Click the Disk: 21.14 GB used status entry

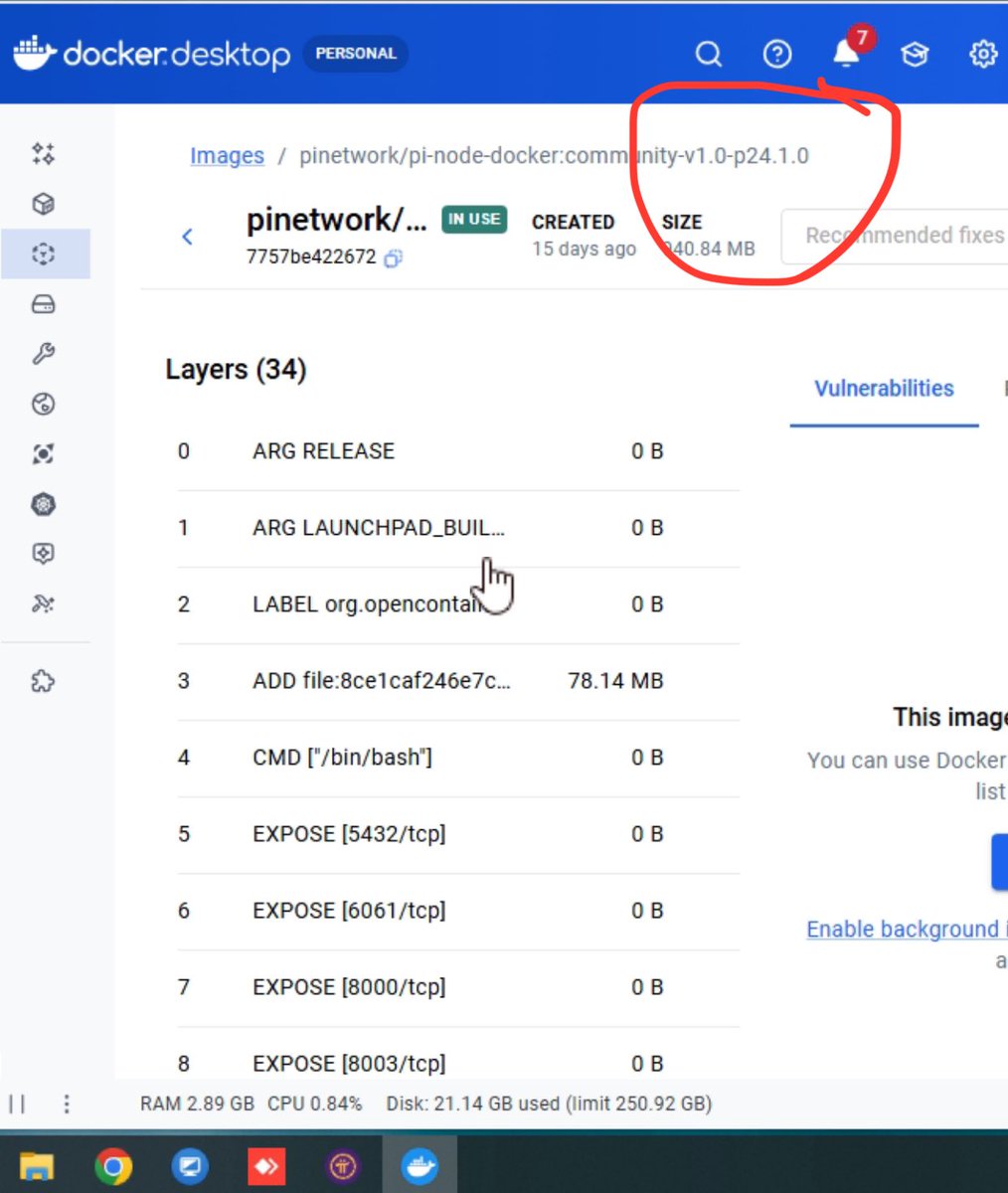click(549, 1104)
